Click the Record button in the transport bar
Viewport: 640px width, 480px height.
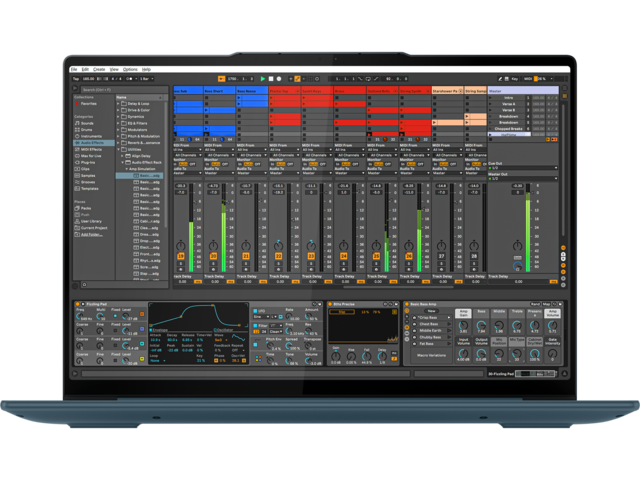pos(279,78)
